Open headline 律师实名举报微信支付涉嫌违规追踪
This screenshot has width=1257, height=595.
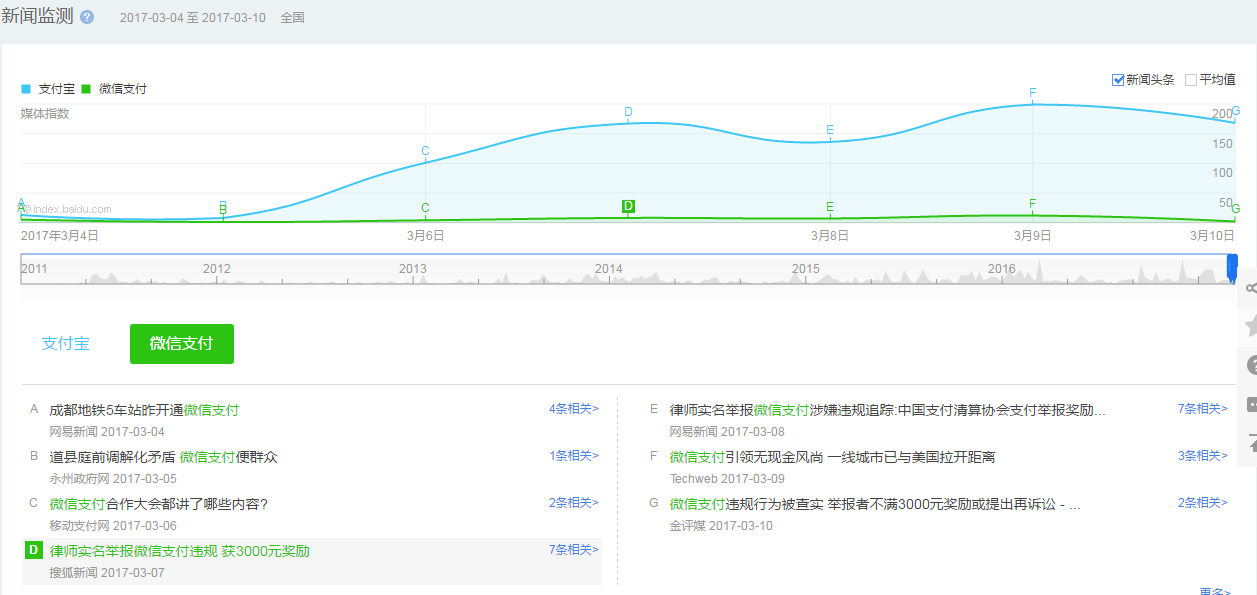pos(888,410)
